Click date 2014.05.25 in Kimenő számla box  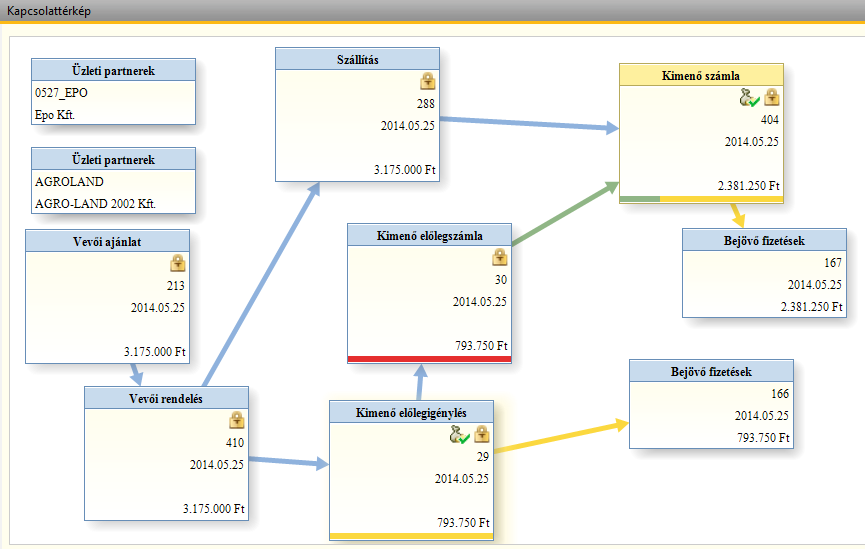tap(752, 142)
